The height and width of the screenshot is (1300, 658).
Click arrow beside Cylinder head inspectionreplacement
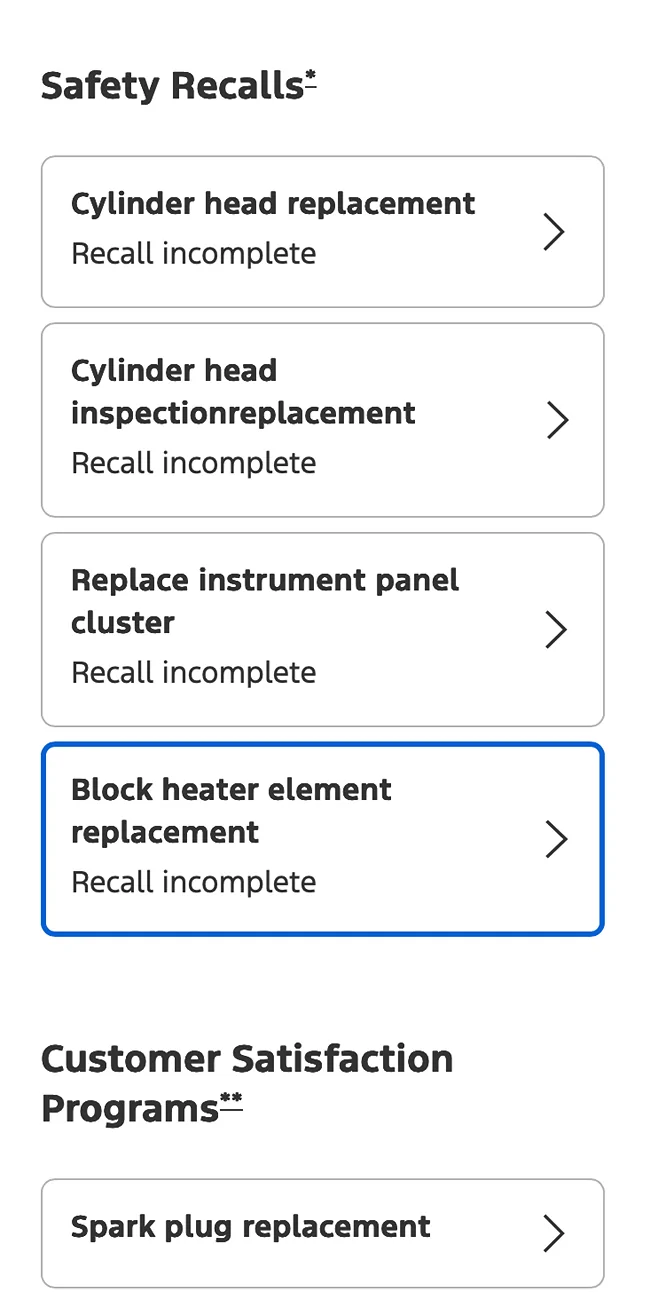point(557,420)
